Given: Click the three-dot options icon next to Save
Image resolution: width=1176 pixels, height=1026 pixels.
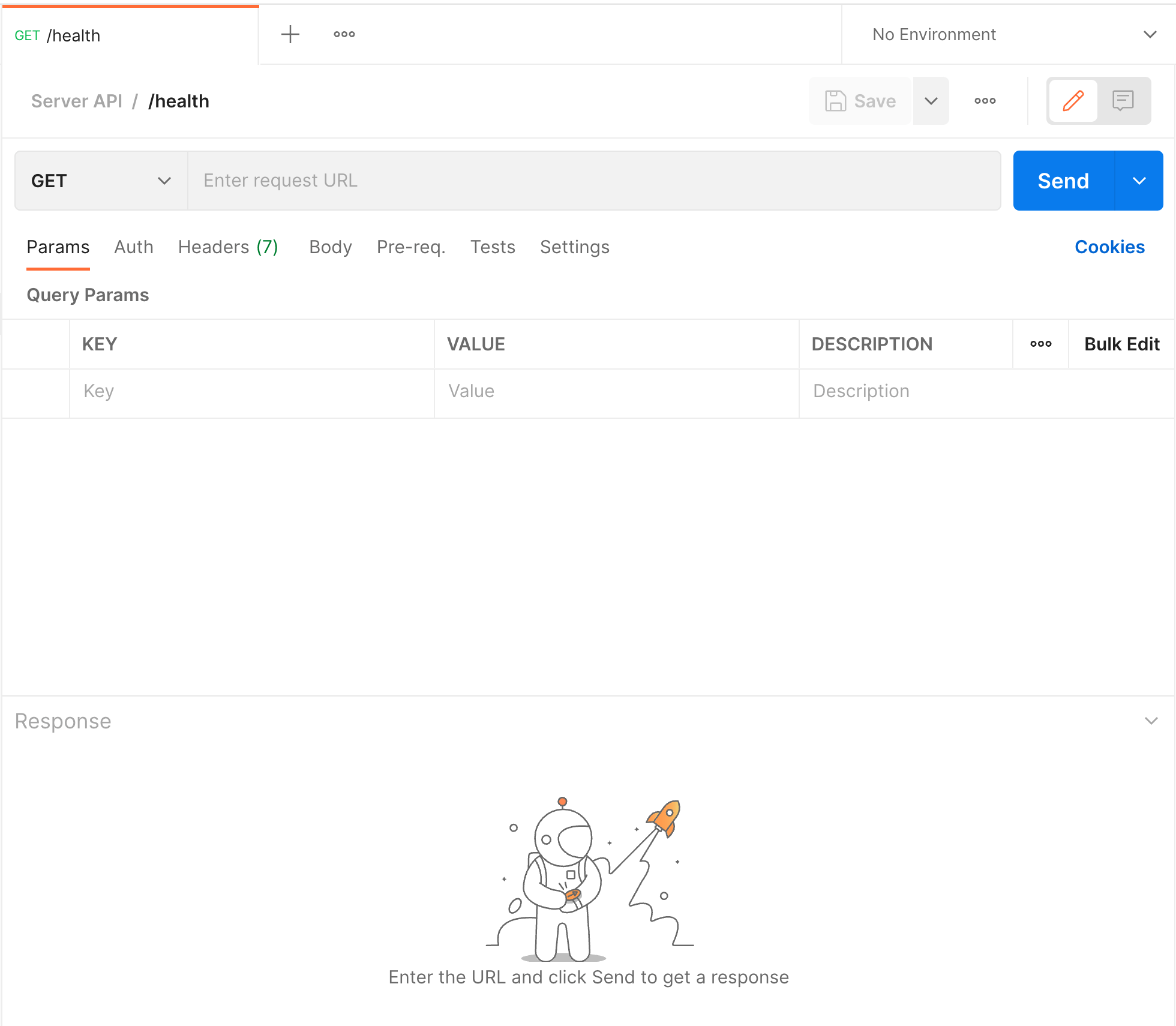Looking at the screenshot, I should click(x=984, y=100).
